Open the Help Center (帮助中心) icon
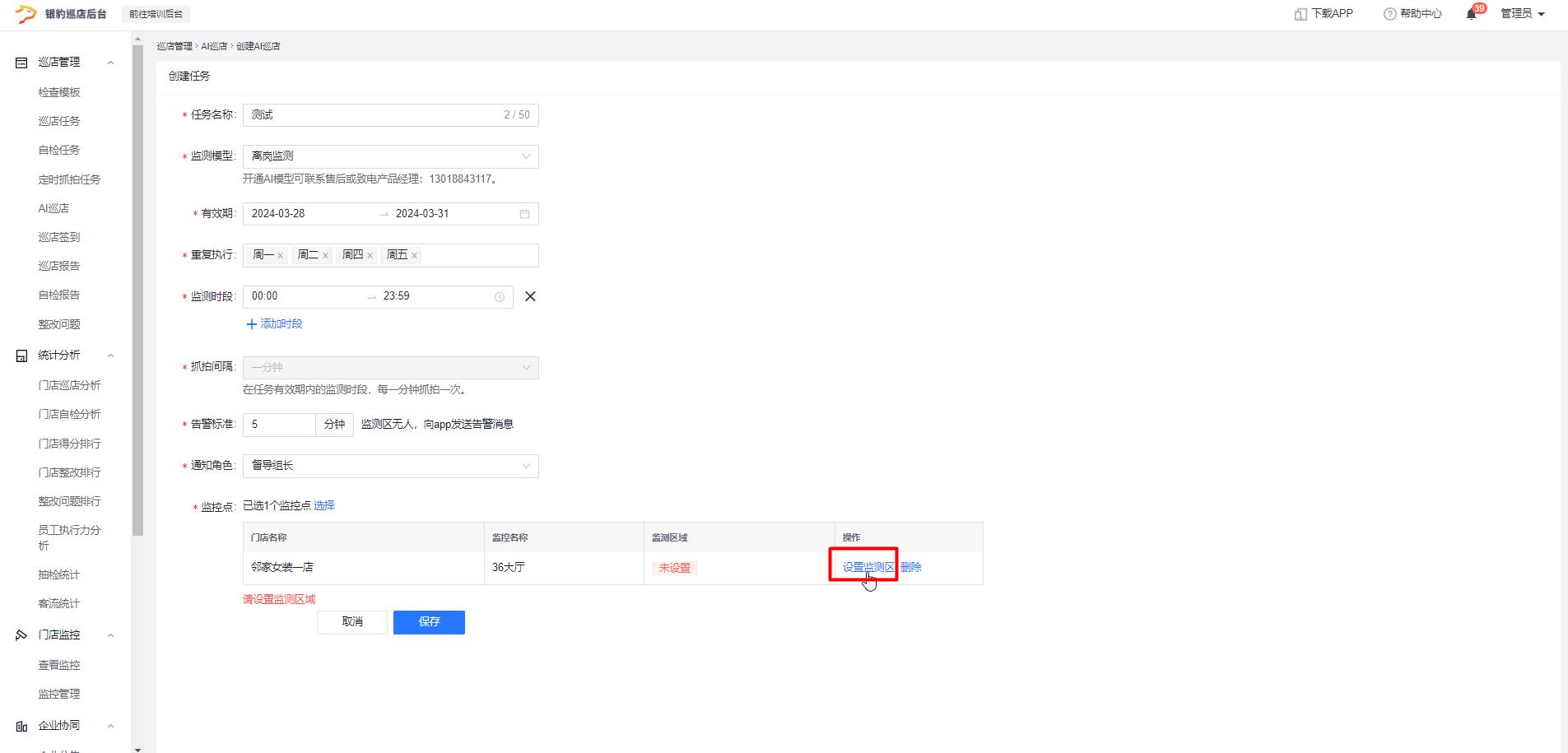Screen dimensions: 1568x753 (1389, 14)
